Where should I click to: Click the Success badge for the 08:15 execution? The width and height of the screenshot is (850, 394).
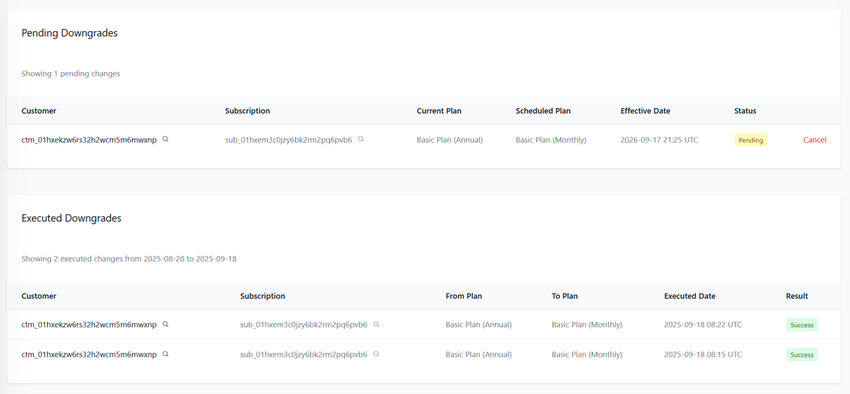click(802, 354)
